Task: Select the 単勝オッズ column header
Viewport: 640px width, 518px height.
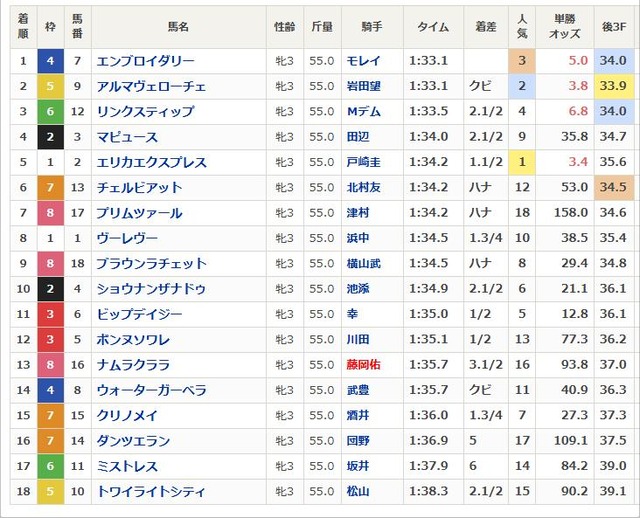Action: pos(565,27)
